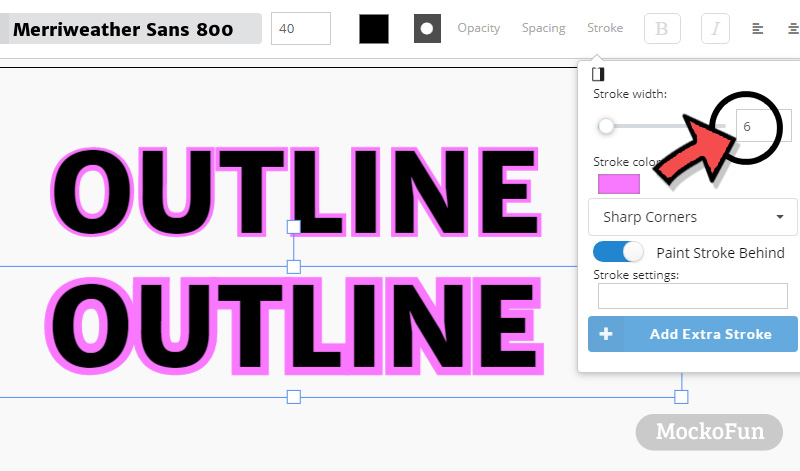The height and width of the screenshot is (471, 800).
Task: Open the Spacing menu
Action: click(543, 28)
